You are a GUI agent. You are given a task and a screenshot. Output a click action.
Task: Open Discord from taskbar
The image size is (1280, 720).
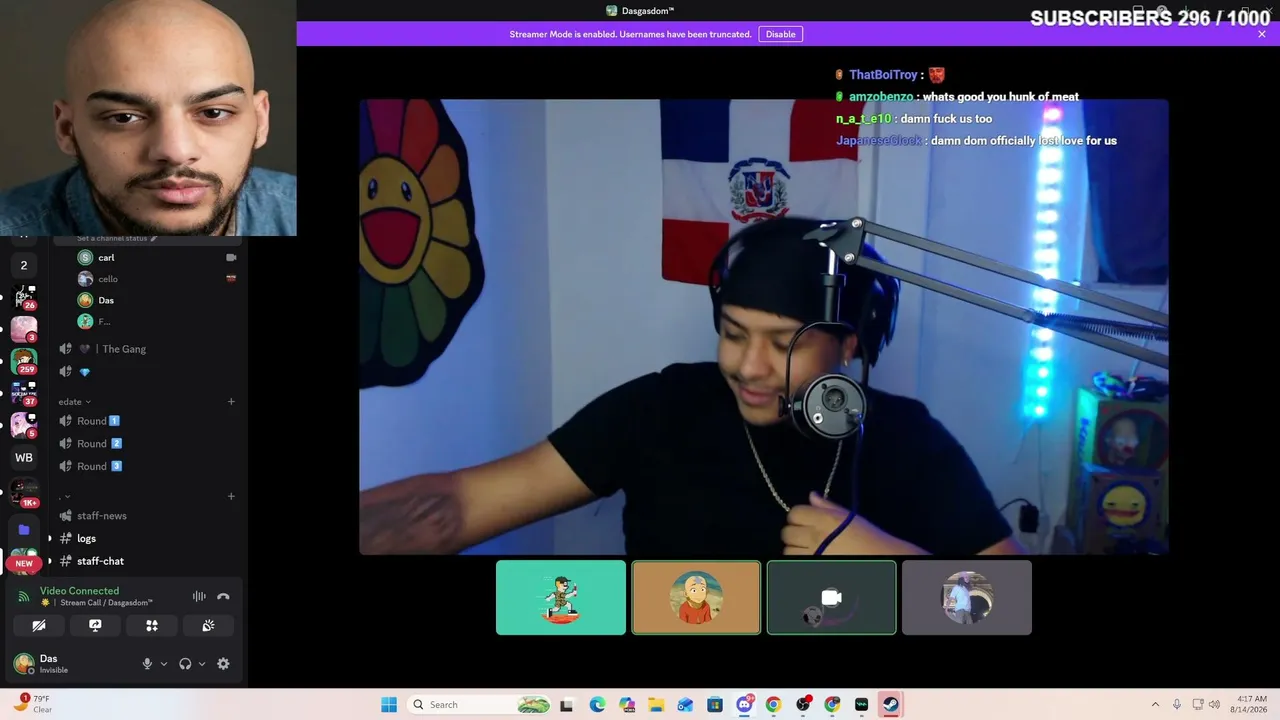point(745,704)
